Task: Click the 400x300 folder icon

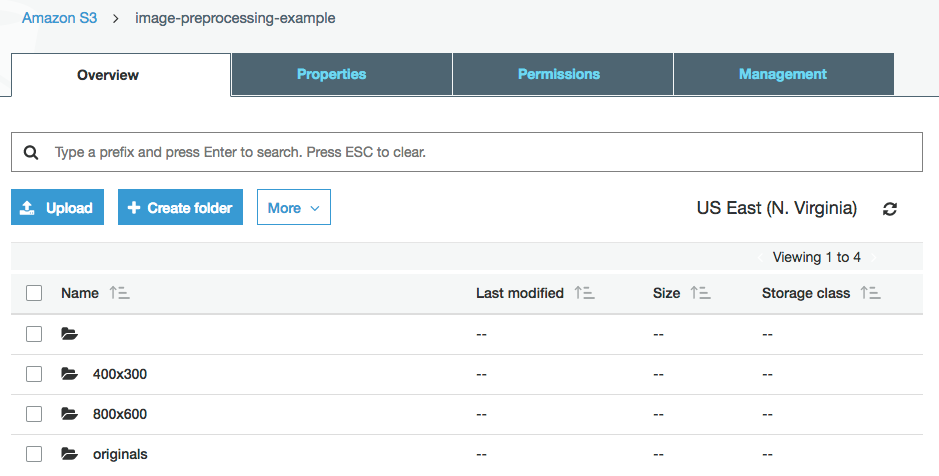Action: click(x=69, y=374)
